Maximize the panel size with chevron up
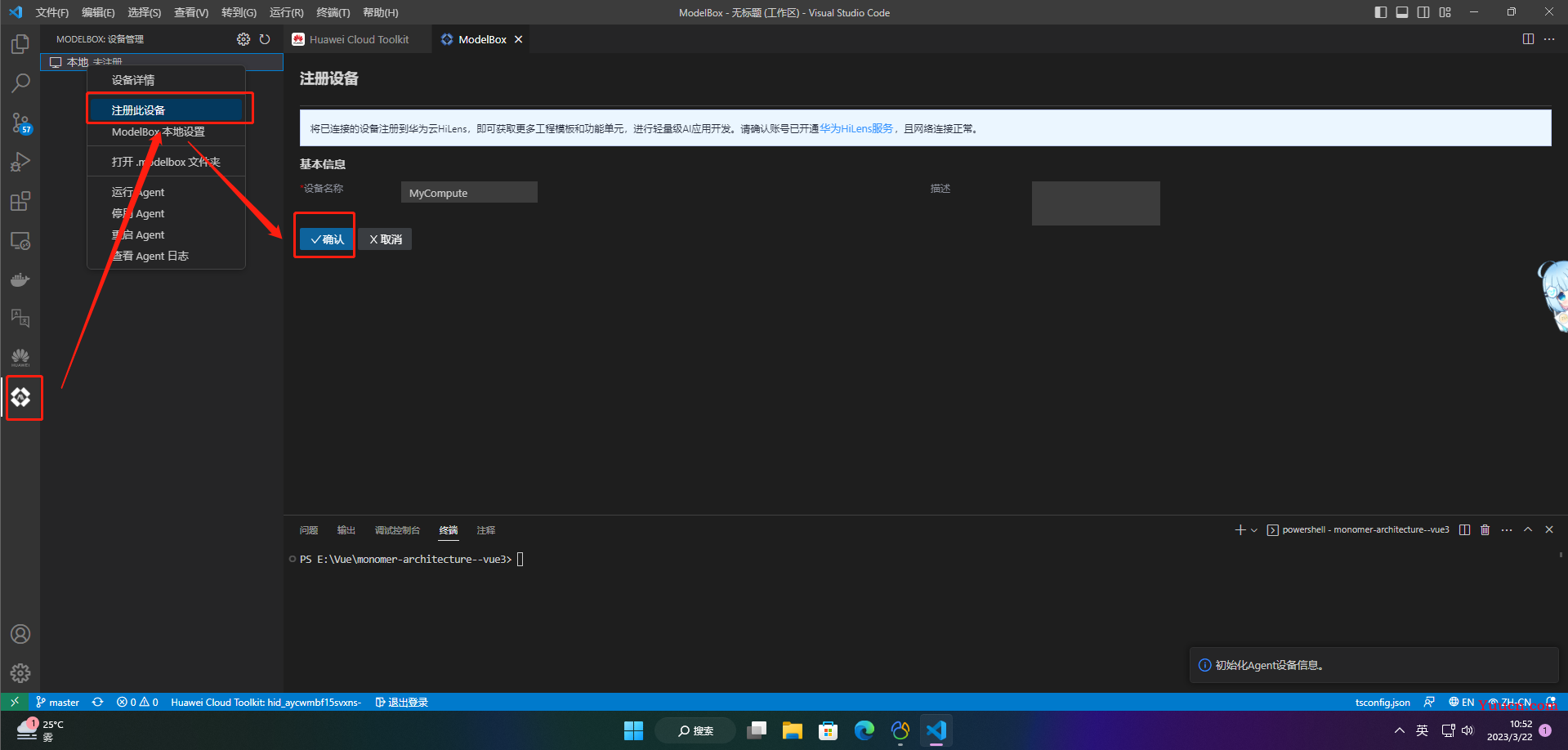Image resolution: width=1568 pixels, height=750 pixels. point(1528,529)
